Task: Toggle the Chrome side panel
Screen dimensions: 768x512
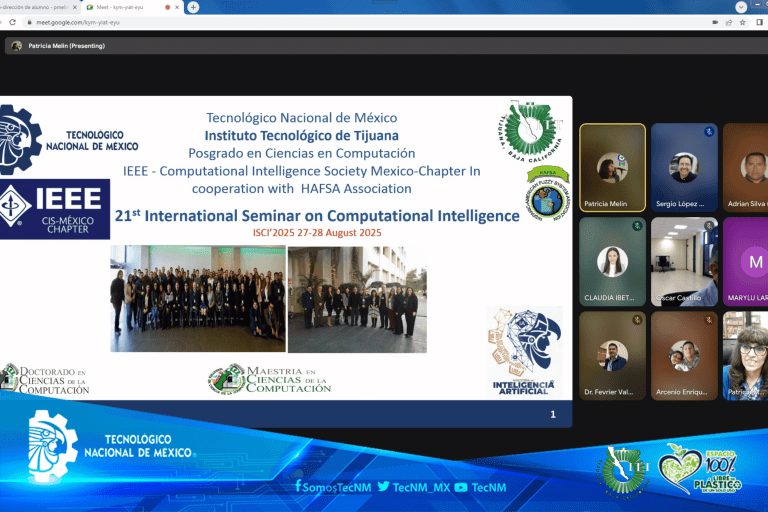Action: pyautogui.click(x=760, y=22)
